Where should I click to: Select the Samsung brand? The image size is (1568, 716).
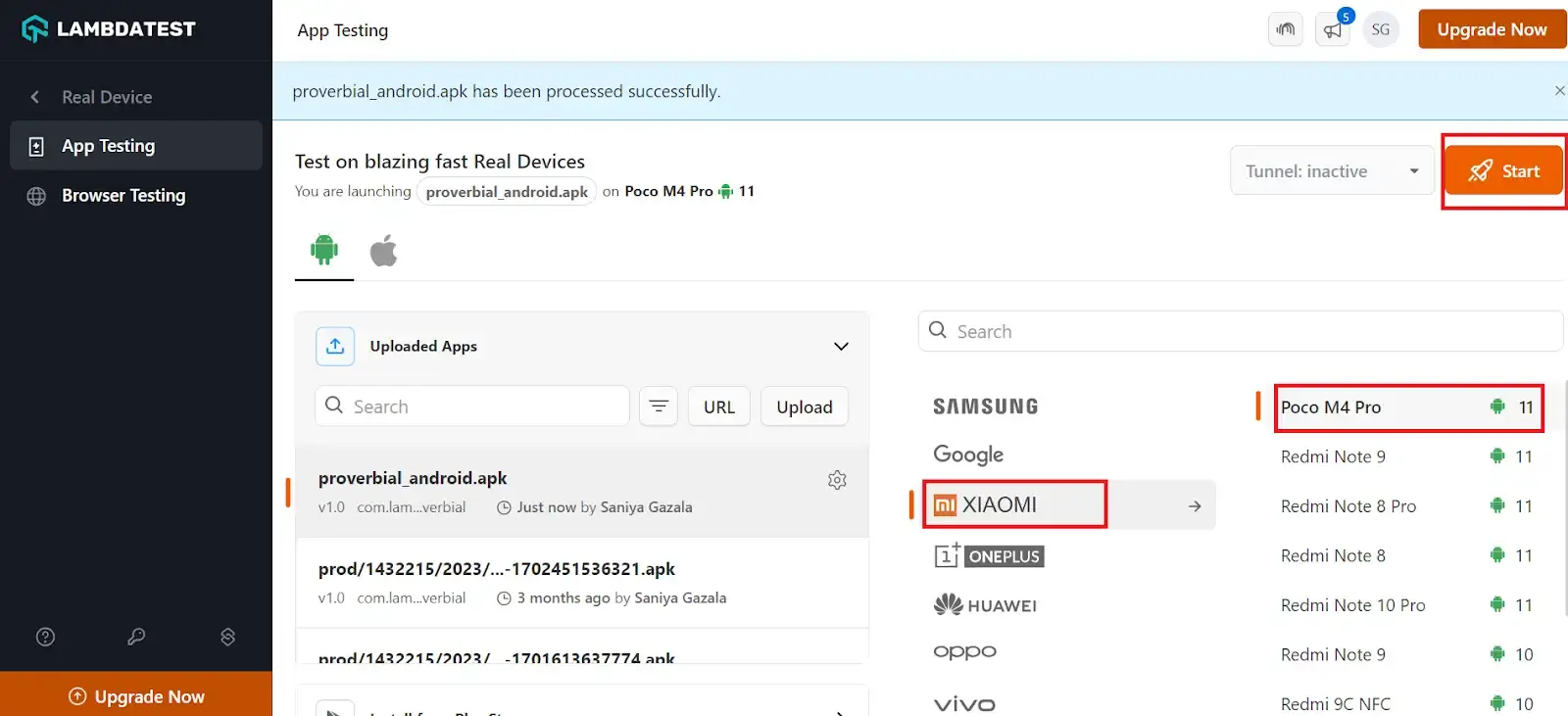[986, 406]
